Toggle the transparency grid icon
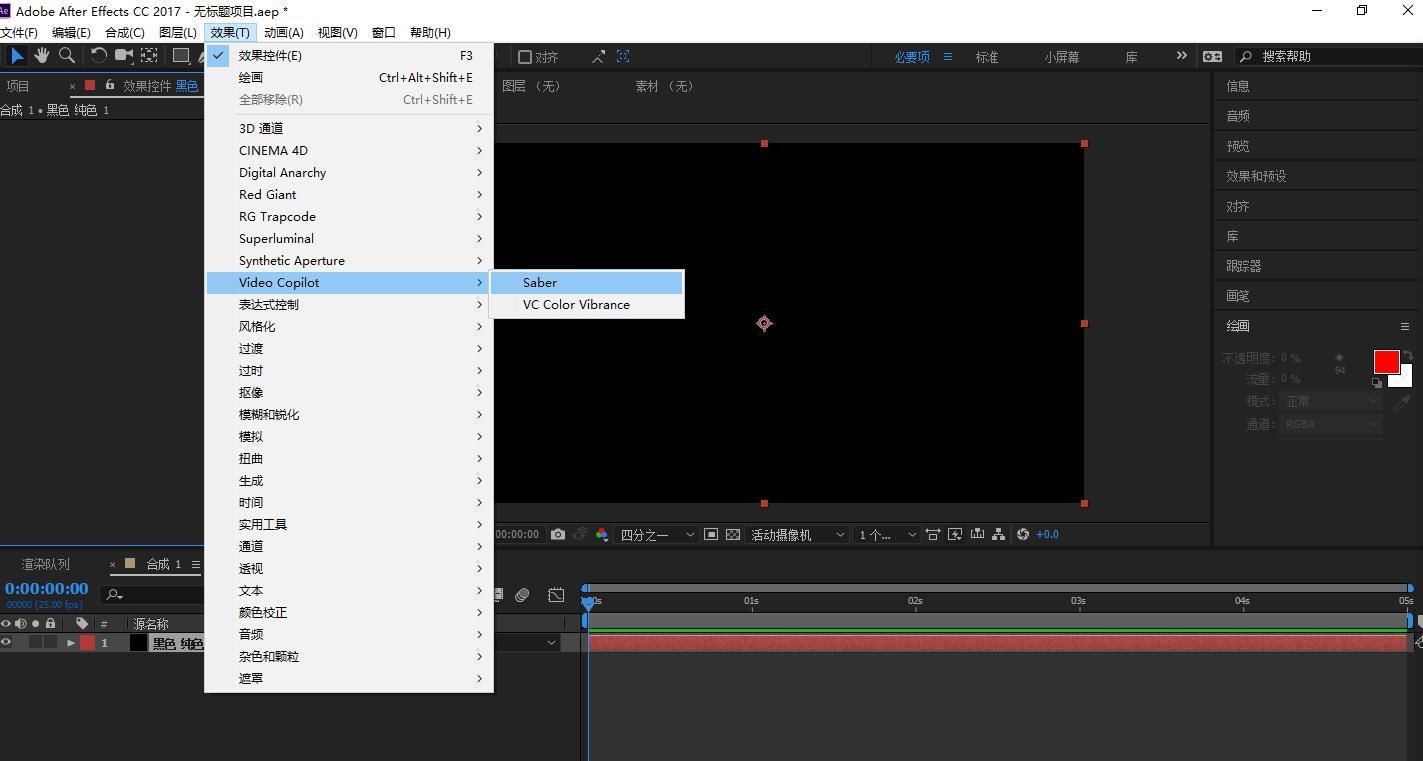This screenshot has width=1423, height=761. (x=733, y=535)
